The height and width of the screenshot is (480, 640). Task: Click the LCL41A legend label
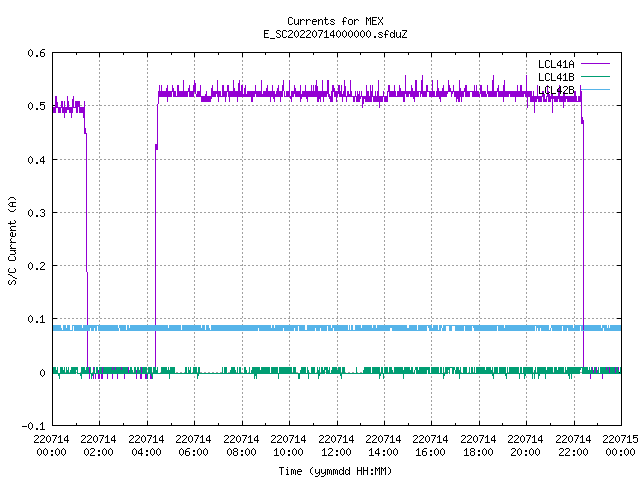click(556, 64)
